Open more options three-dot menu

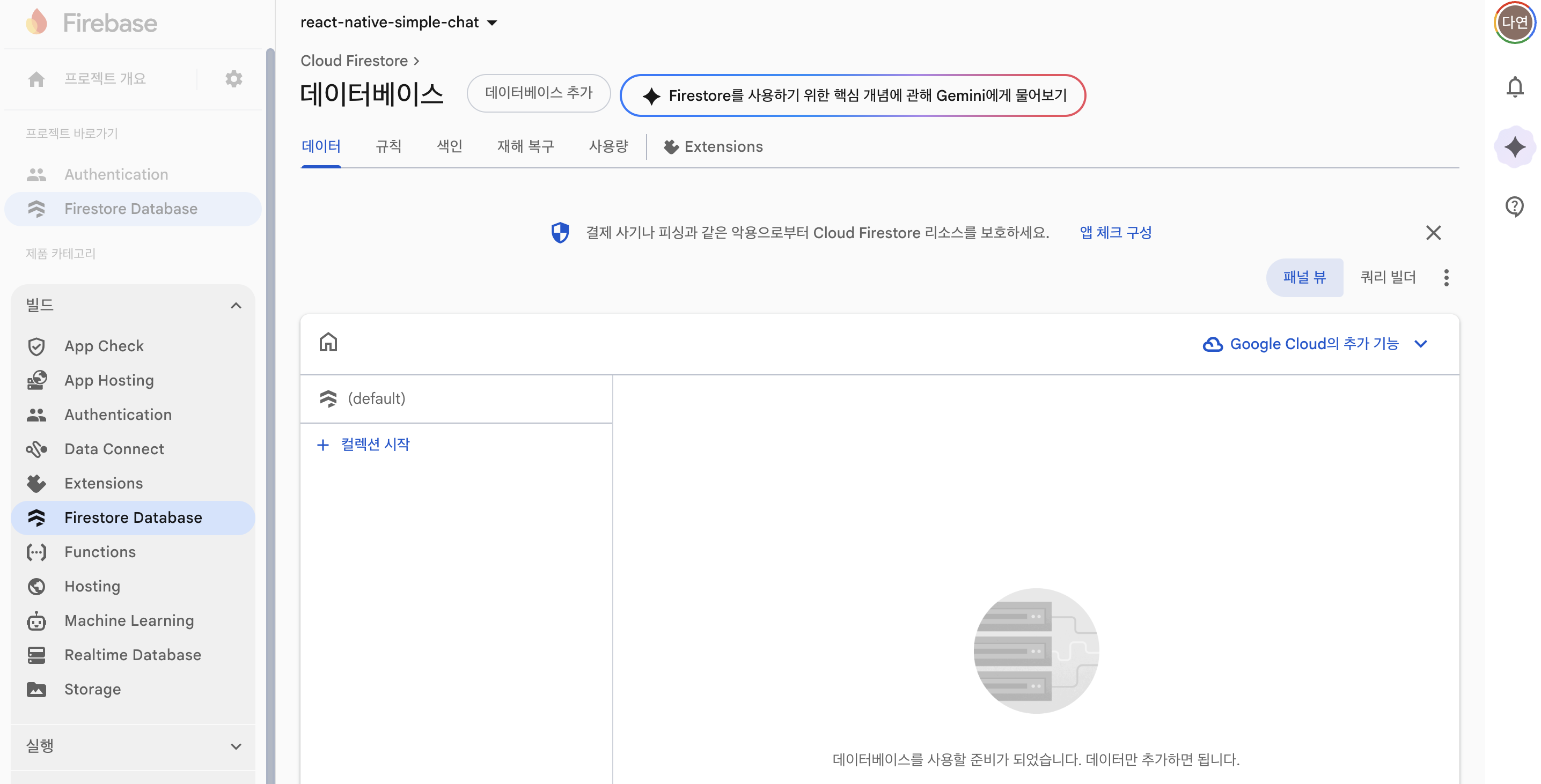tap(1446, 277)
